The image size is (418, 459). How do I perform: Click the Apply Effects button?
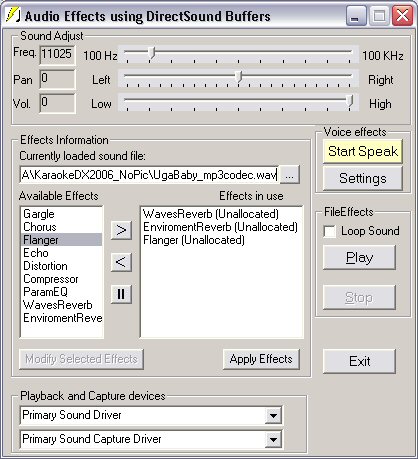click(x=261, y=359)
